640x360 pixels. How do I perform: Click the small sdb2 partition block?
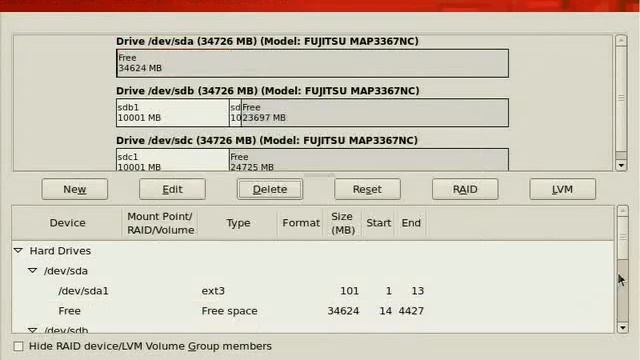pos(236,112)
